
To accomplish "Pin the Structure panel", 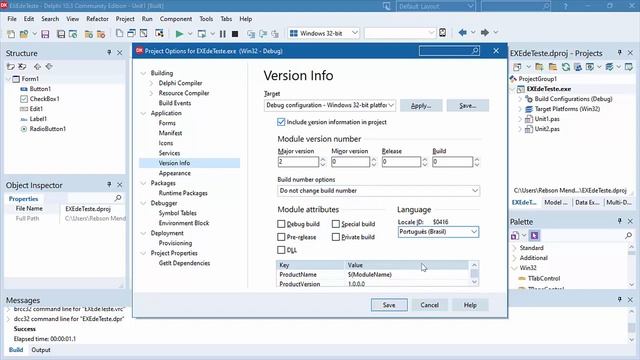I will [109, 53].
